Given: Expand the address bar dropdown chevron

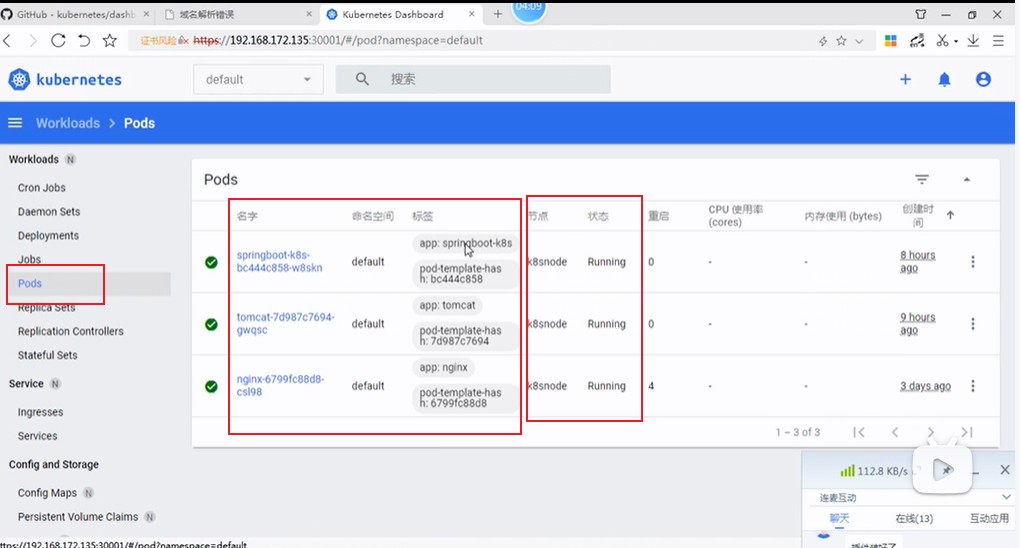Looking at the screenshot, I should coord(859,41).
